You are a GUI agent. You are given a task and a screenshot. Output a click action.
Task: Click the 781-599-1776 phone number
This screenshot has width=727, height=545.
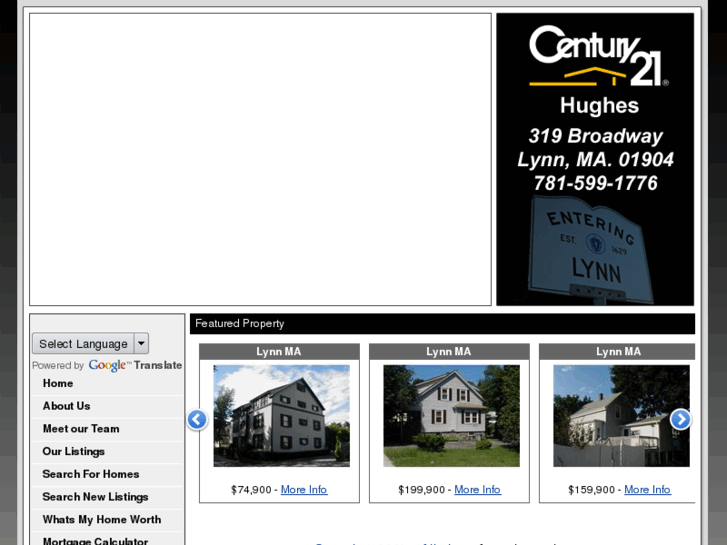(595, 183)
